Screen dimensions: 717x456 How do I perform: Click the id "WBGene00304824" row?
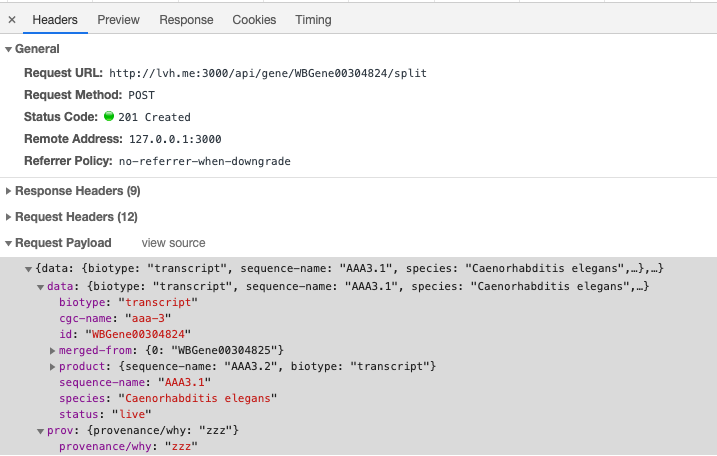tap(125, 334)
